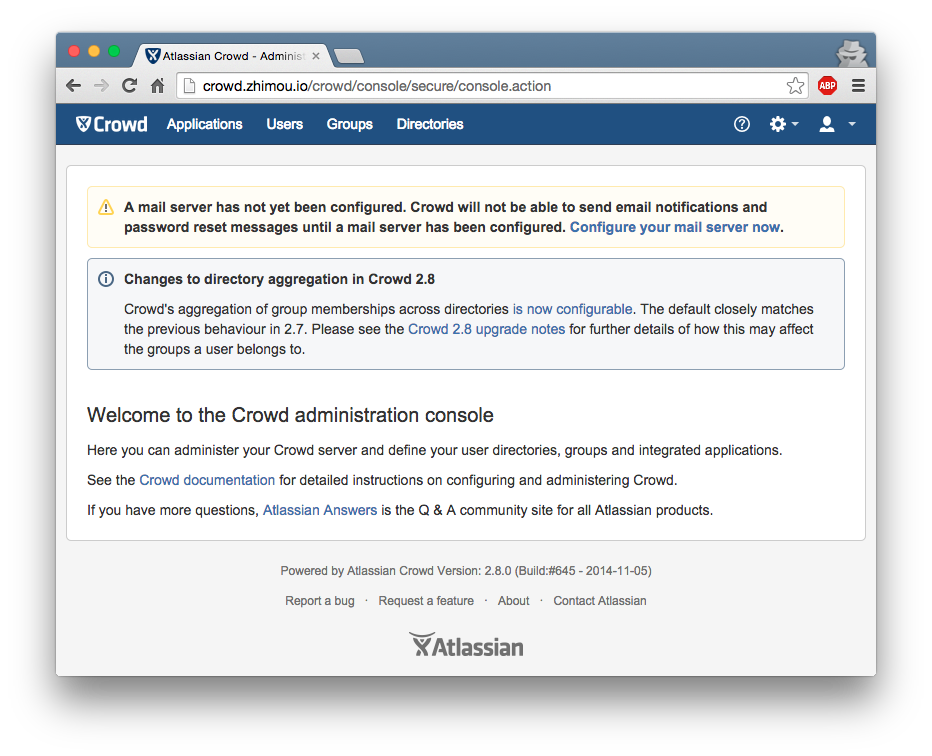The image size is (932, 756).
Task: Open the user profile menu
Action: pos(837,124)
